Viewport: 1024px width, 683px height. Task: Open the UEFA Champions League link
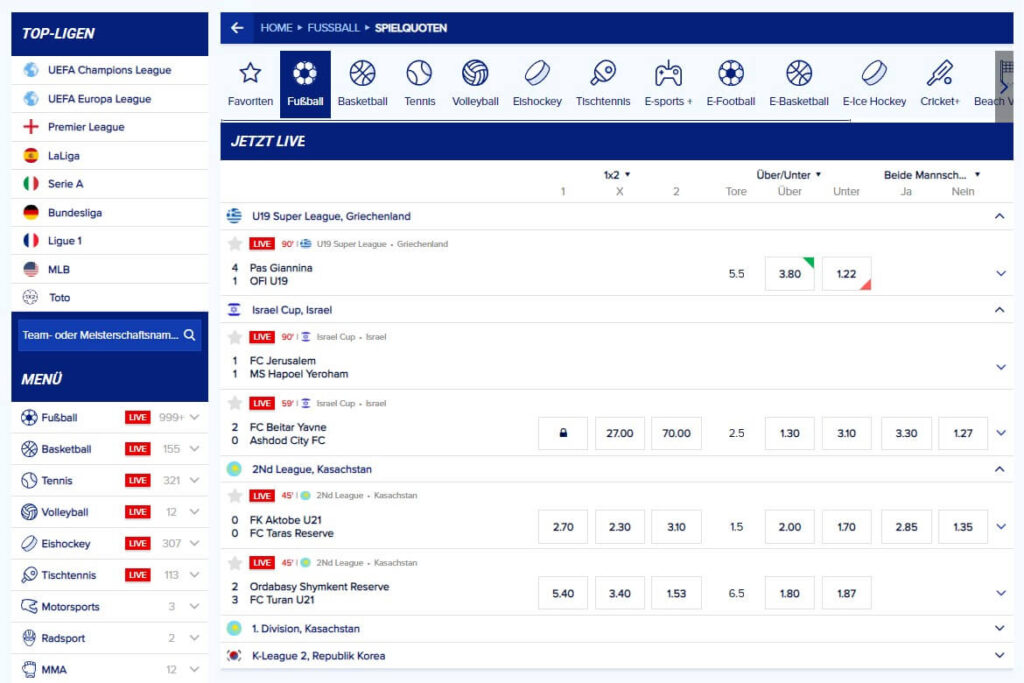(109, 70)
